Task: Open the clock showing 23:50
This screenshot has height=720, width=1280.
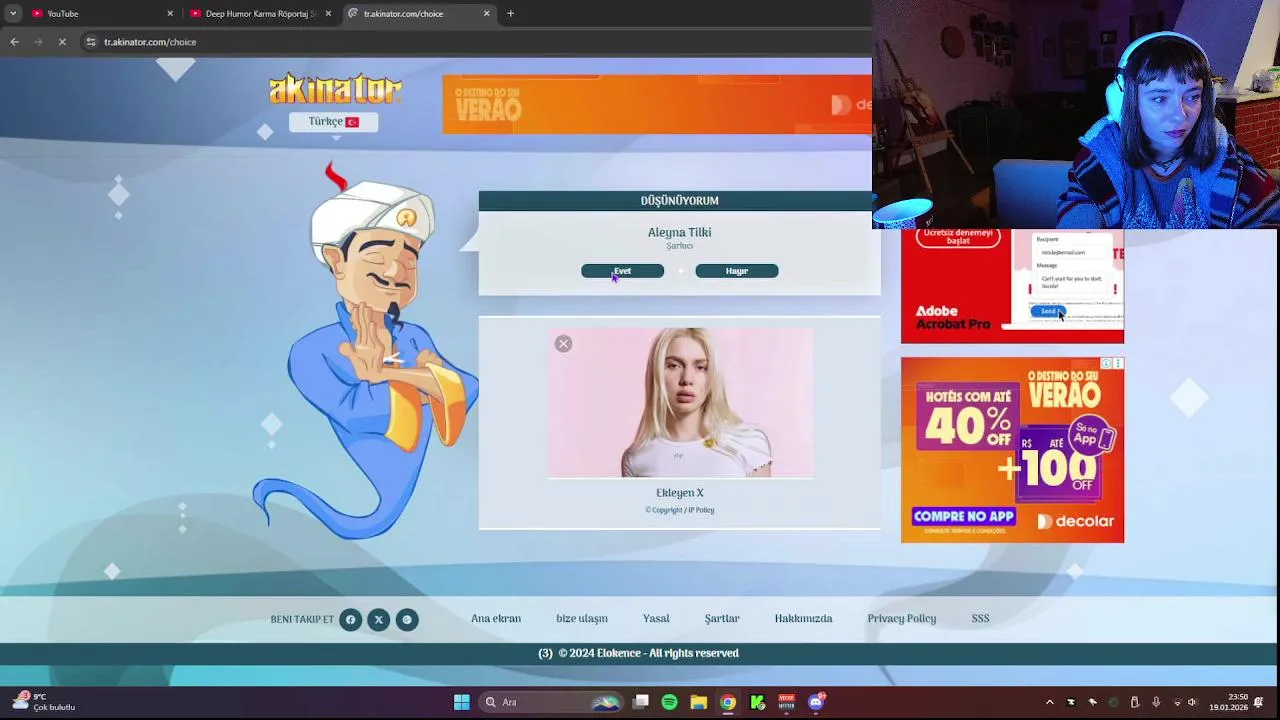Action: point(1228,702)
